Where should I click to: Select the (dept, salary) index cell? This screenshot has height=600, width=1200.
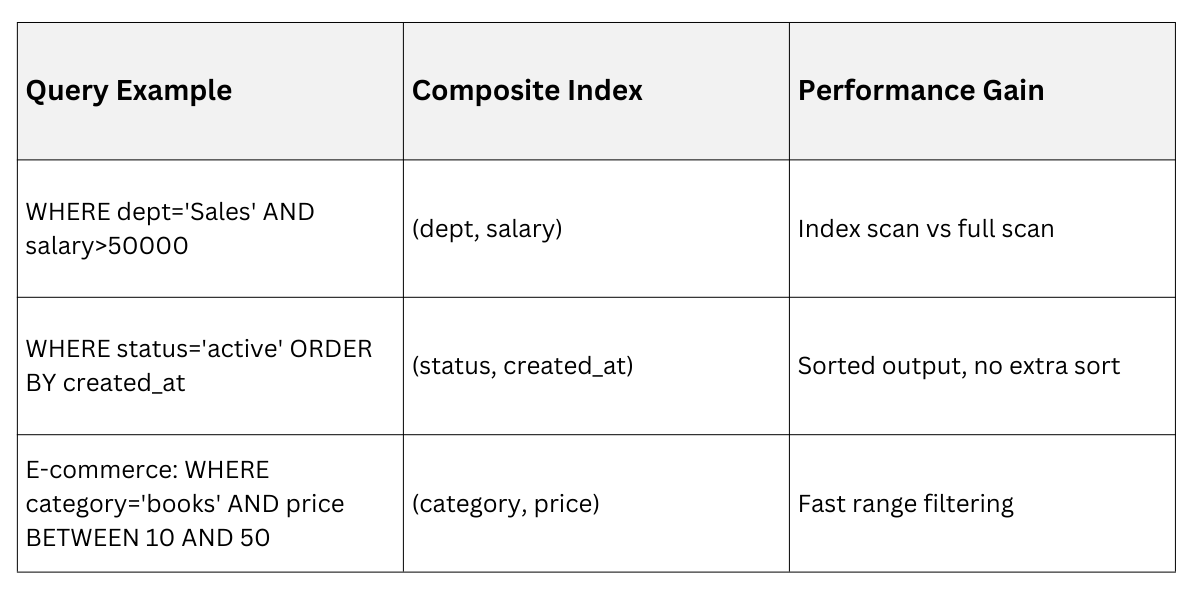pyautogui.click(x=487, y=229)
